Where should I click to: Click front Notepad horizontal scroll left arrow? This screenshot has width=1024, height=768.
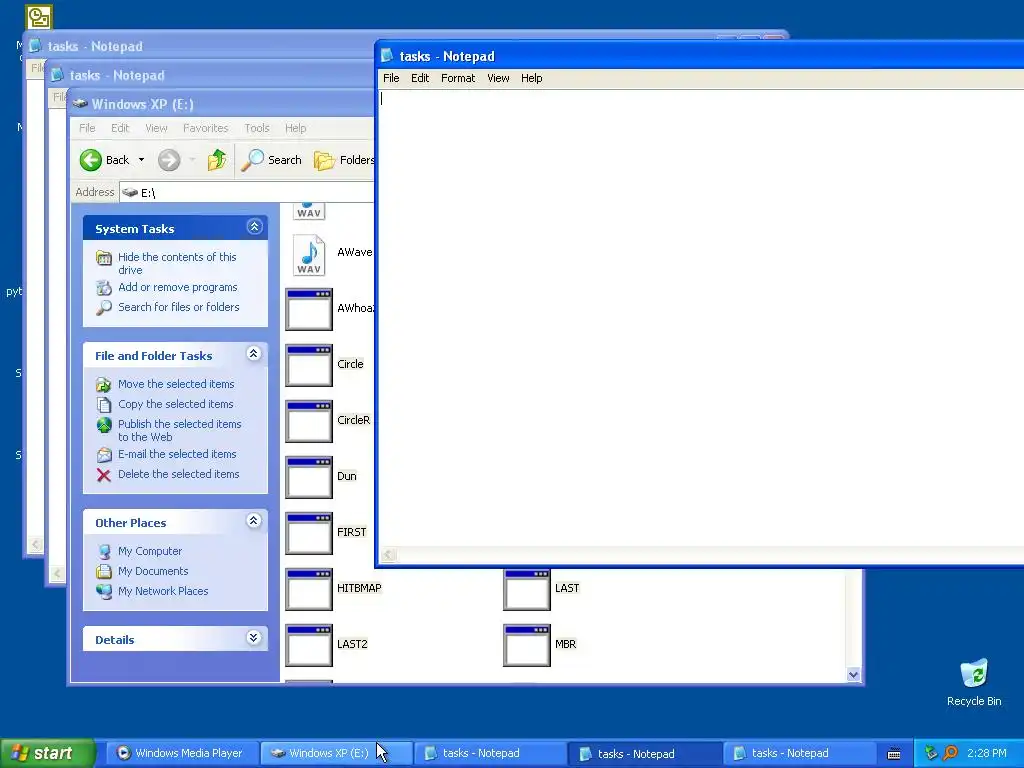[389, 555]
